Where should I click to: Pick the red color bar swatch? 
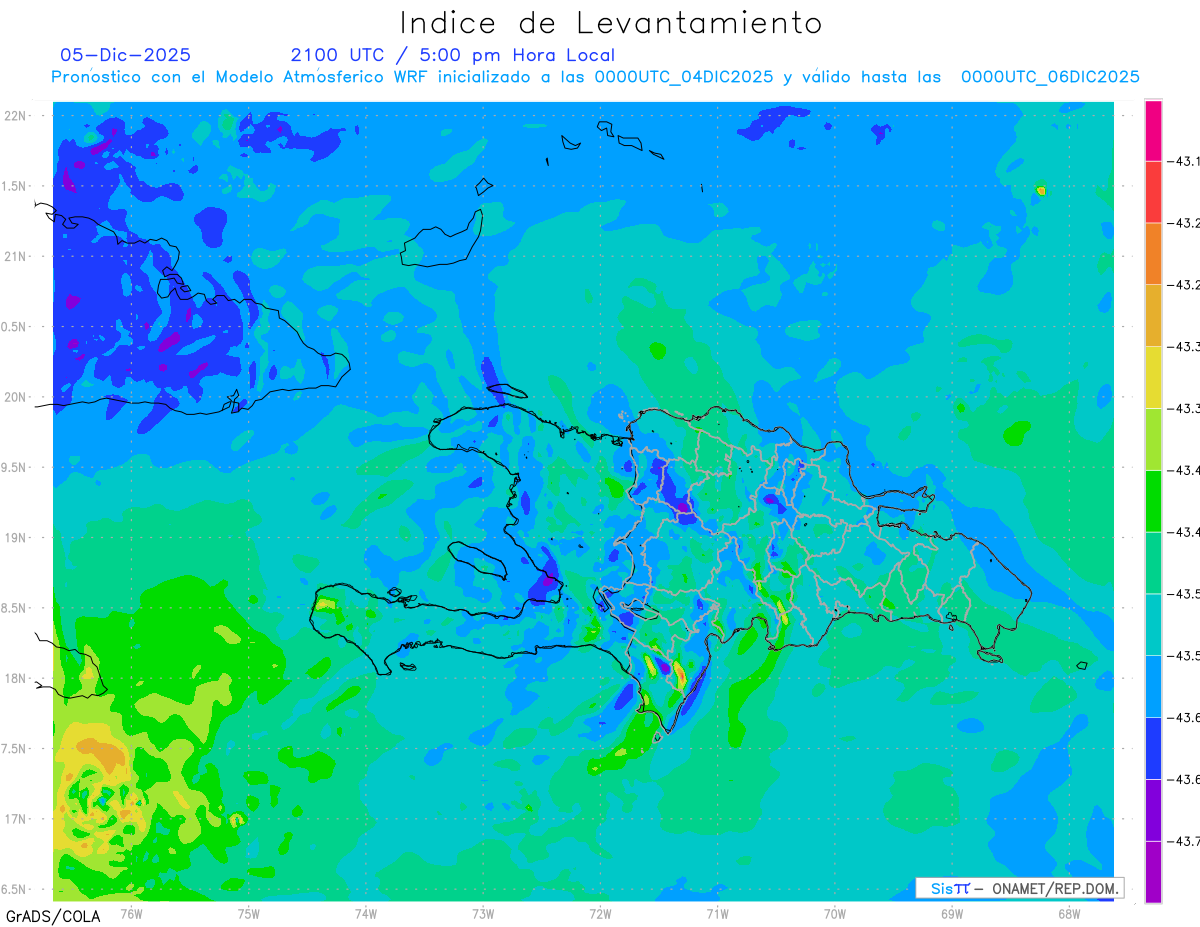pos(1153,192)
